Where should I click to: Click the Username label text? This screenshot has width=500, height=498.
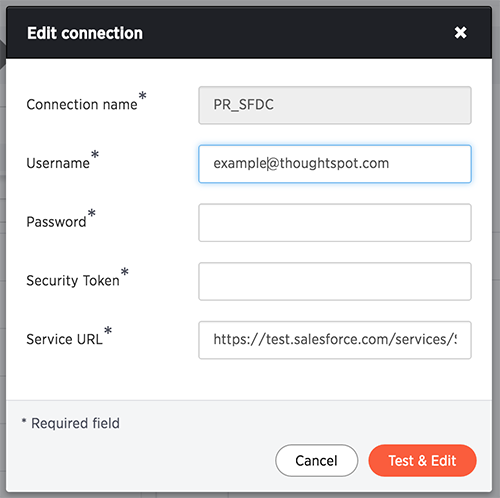[58, 163]
